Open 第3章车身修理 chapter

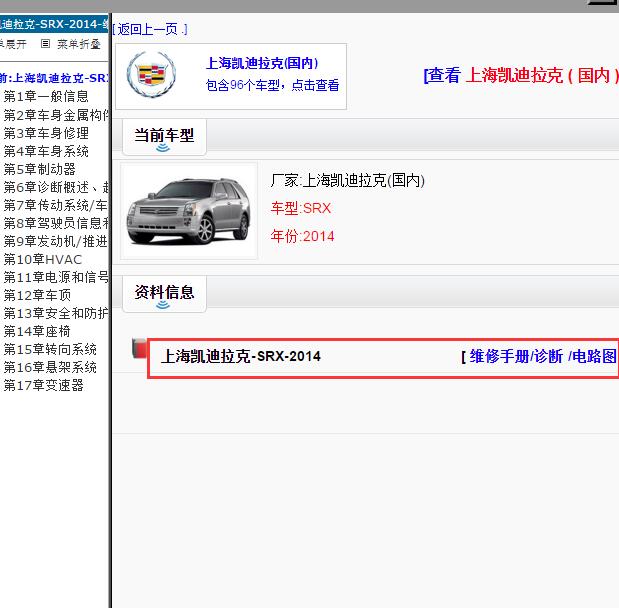tap(46, 133)
